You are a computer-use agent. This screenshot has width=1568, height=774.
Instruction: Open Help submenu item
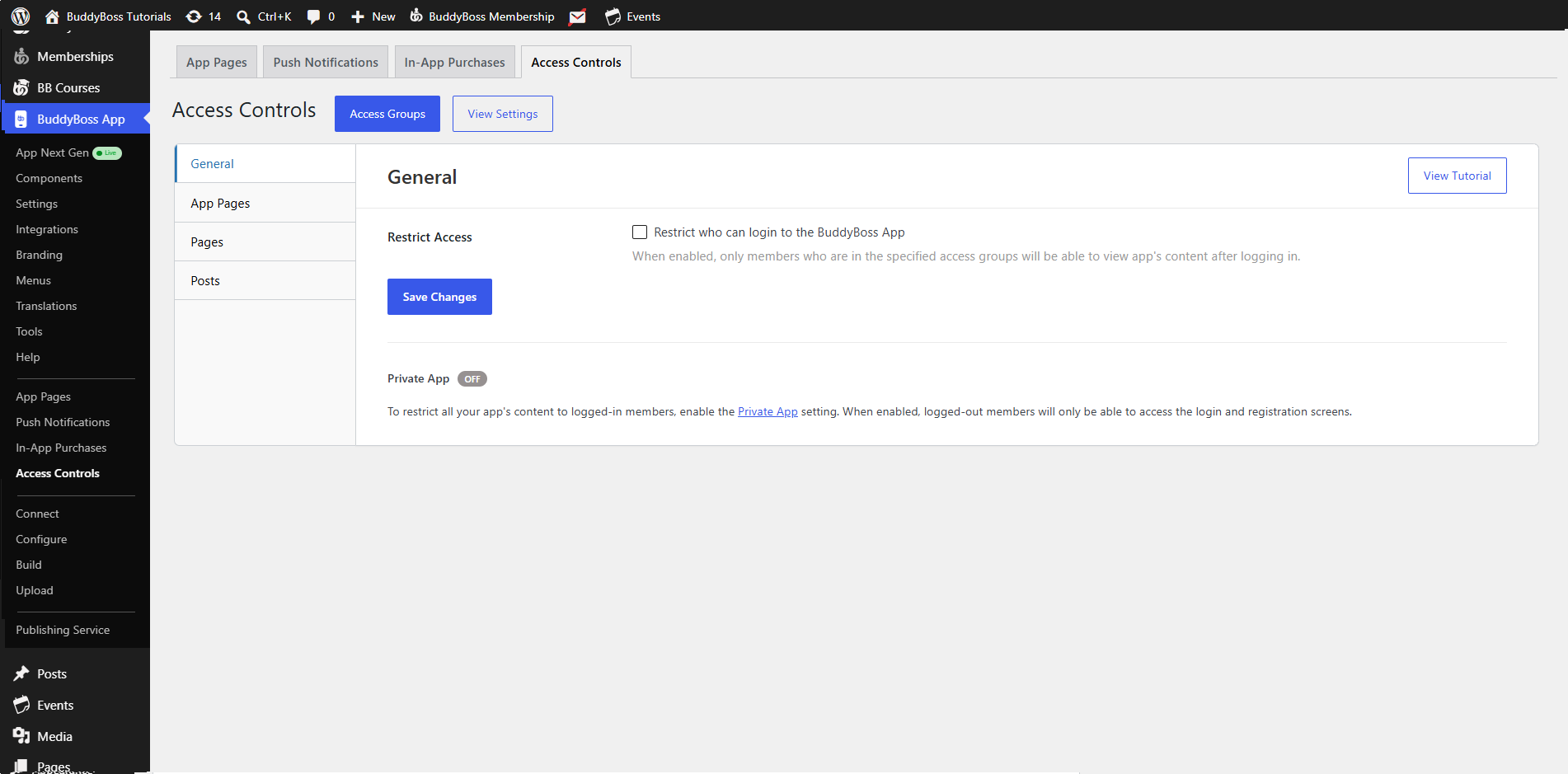(28, 357)
